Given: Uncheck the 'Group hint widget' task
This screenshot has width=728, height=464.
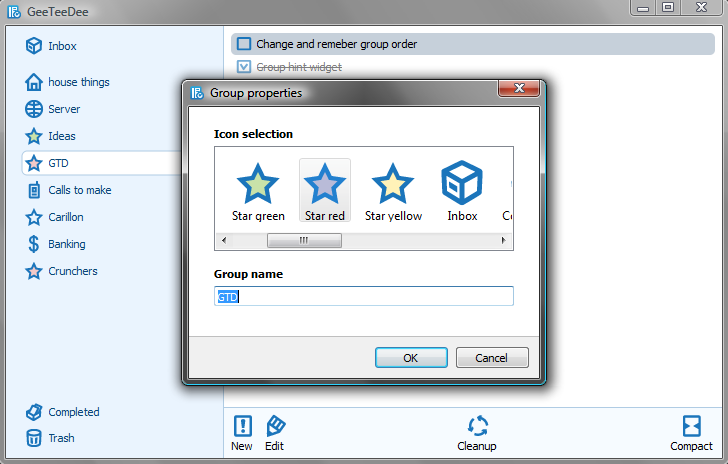Looking at the screenshot, I should [x=244, y=67].
